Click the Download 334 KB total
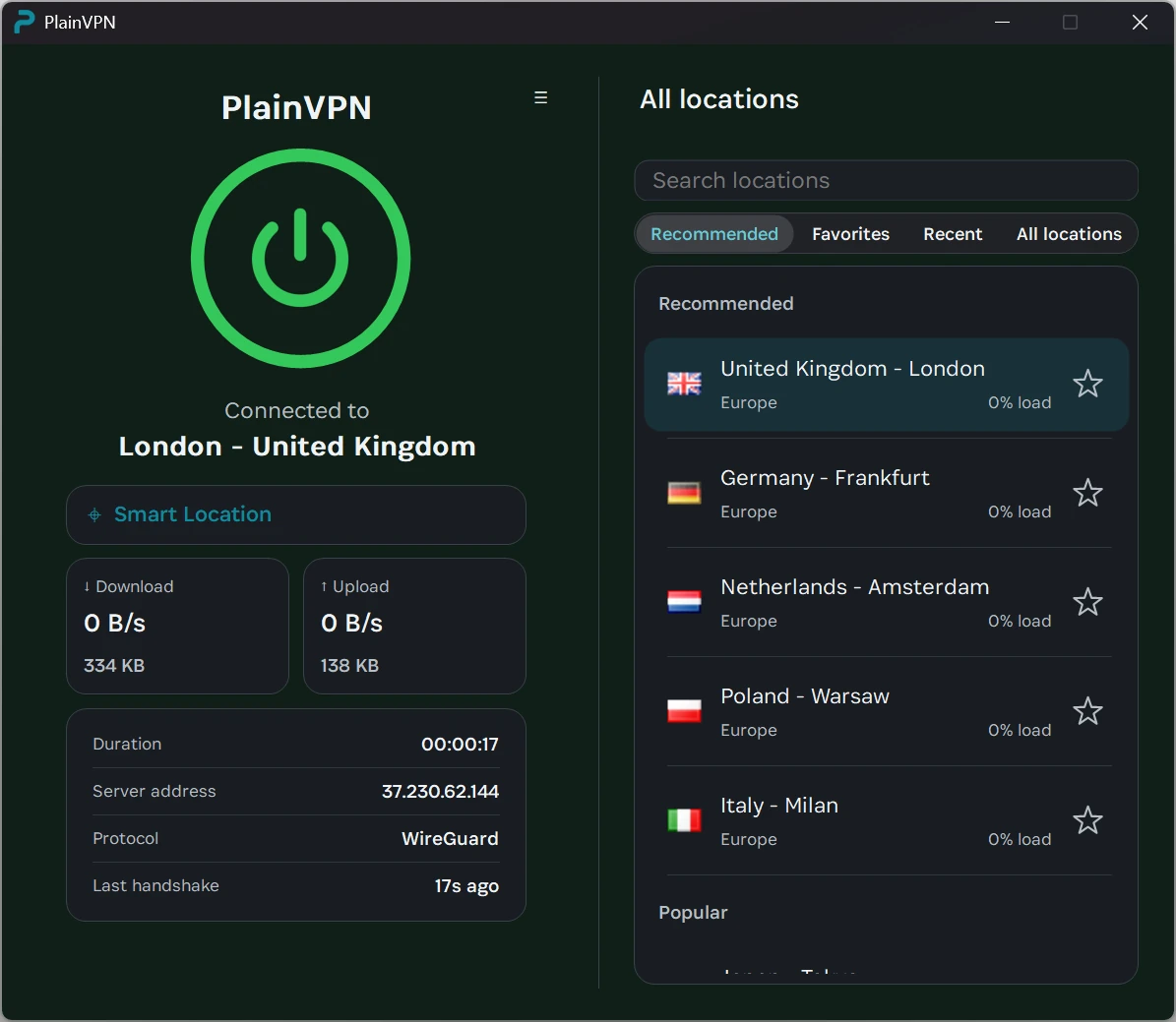 (114, 665)
